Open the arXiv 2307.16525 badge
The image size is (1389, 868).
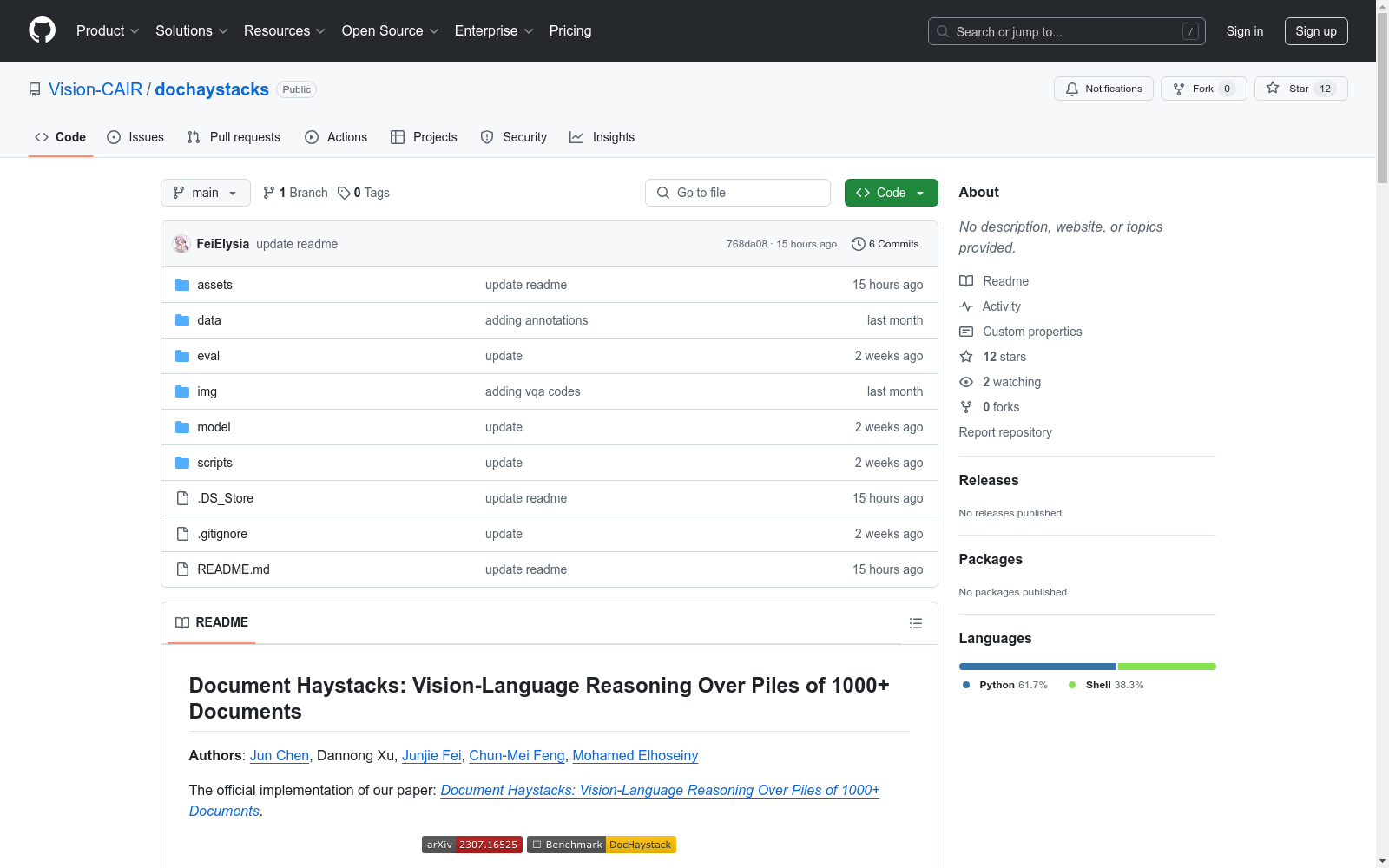coord(472,845)
